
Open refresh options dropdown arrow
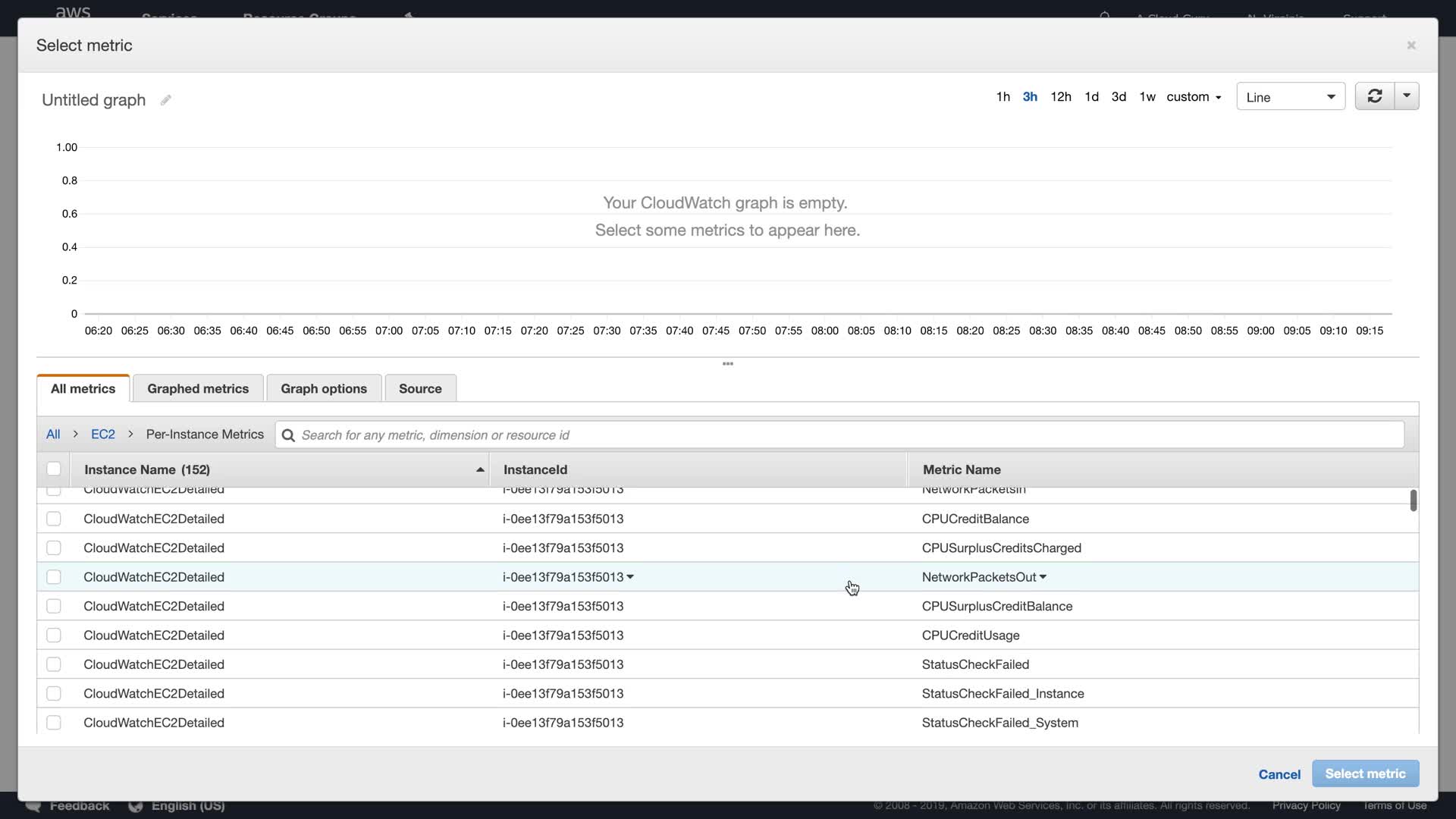point(1407,96)
